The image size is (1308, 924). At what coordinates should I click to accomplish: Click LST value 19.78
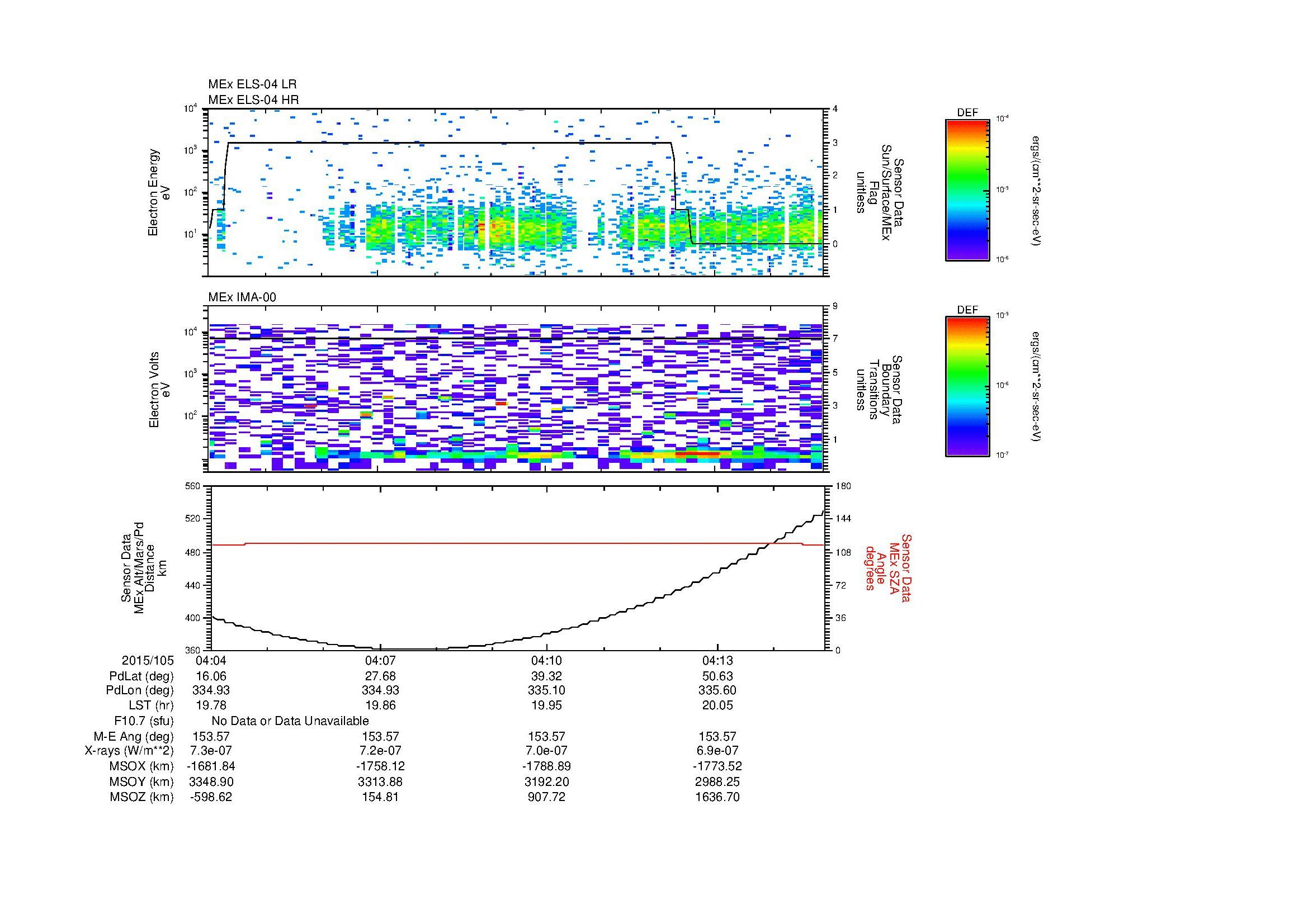click(x=211, y=705)
